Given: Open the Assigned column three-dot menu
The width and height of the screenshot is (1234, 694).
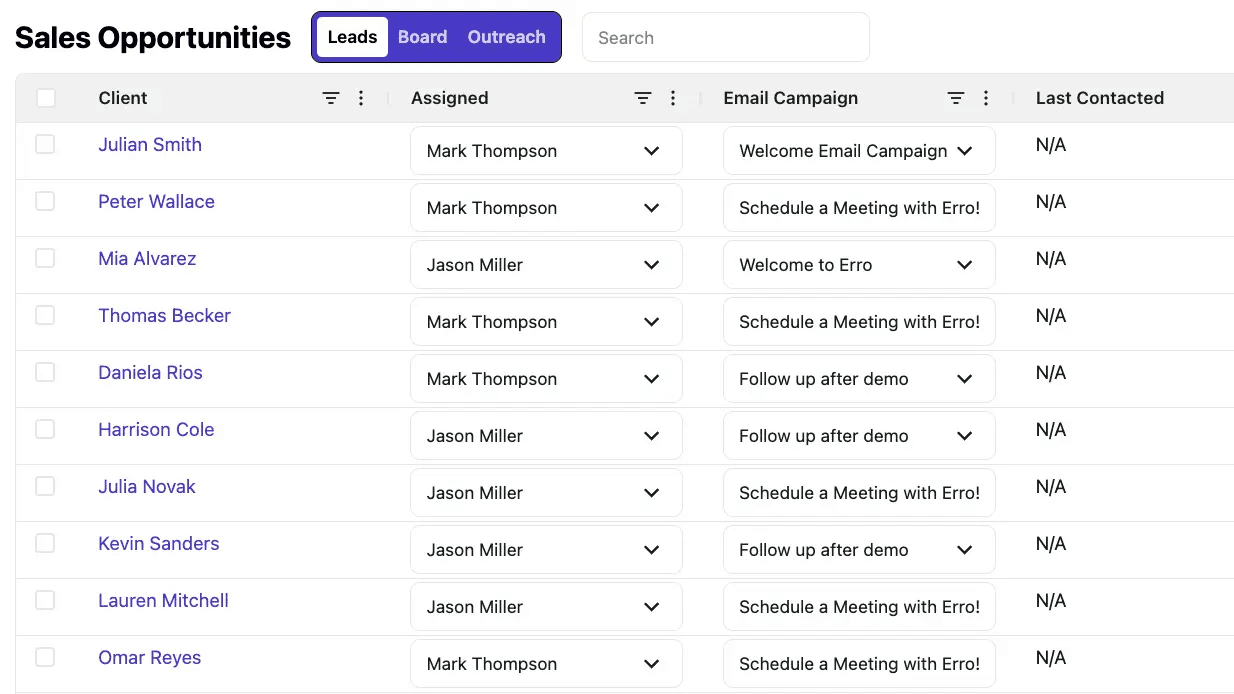Looking at the screenshot, I should 673,98.
